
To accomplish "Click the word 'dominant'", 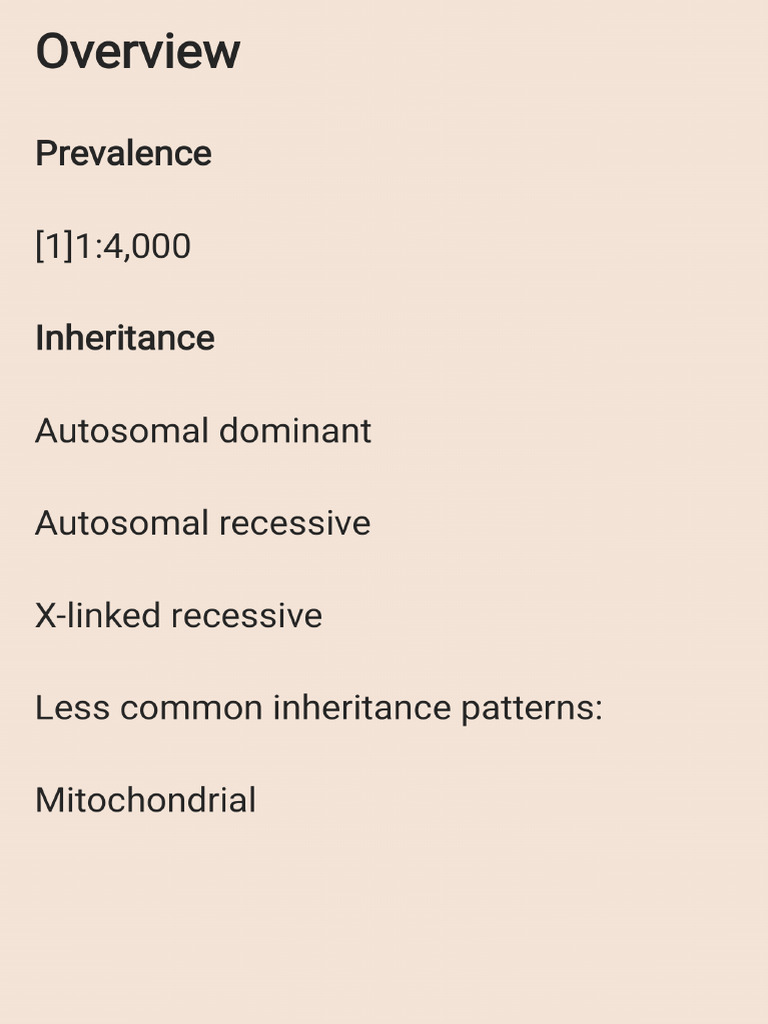I will (295, 431).
